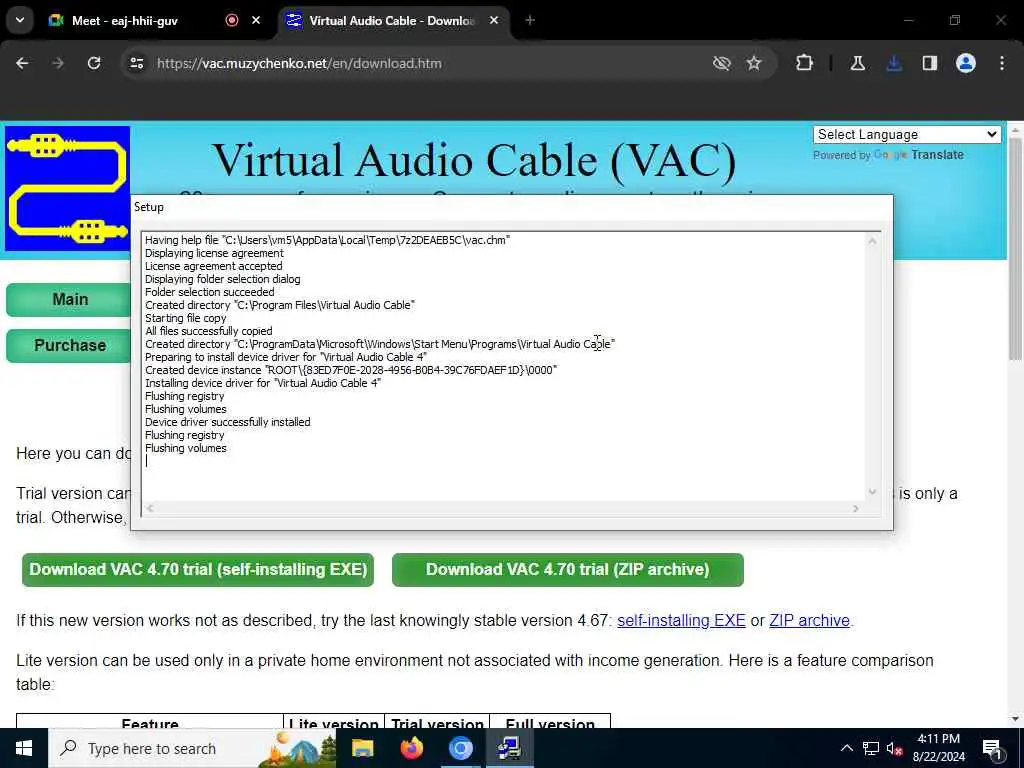Click Download VAC 4.70 trial ZIP archive
Image resolution: width=1024 pixels, height=768 pixels.
(x=568, y=569)
